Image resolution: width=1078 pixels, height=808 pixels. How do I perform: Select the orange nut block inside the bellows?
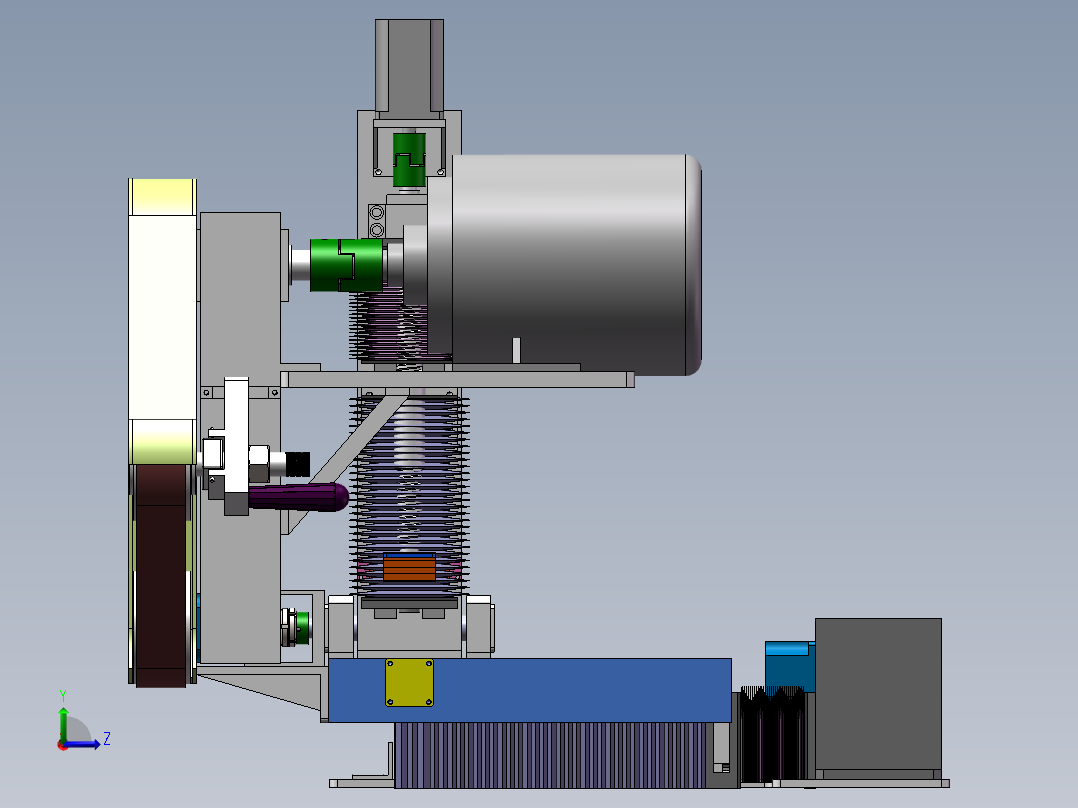[409, 568]
